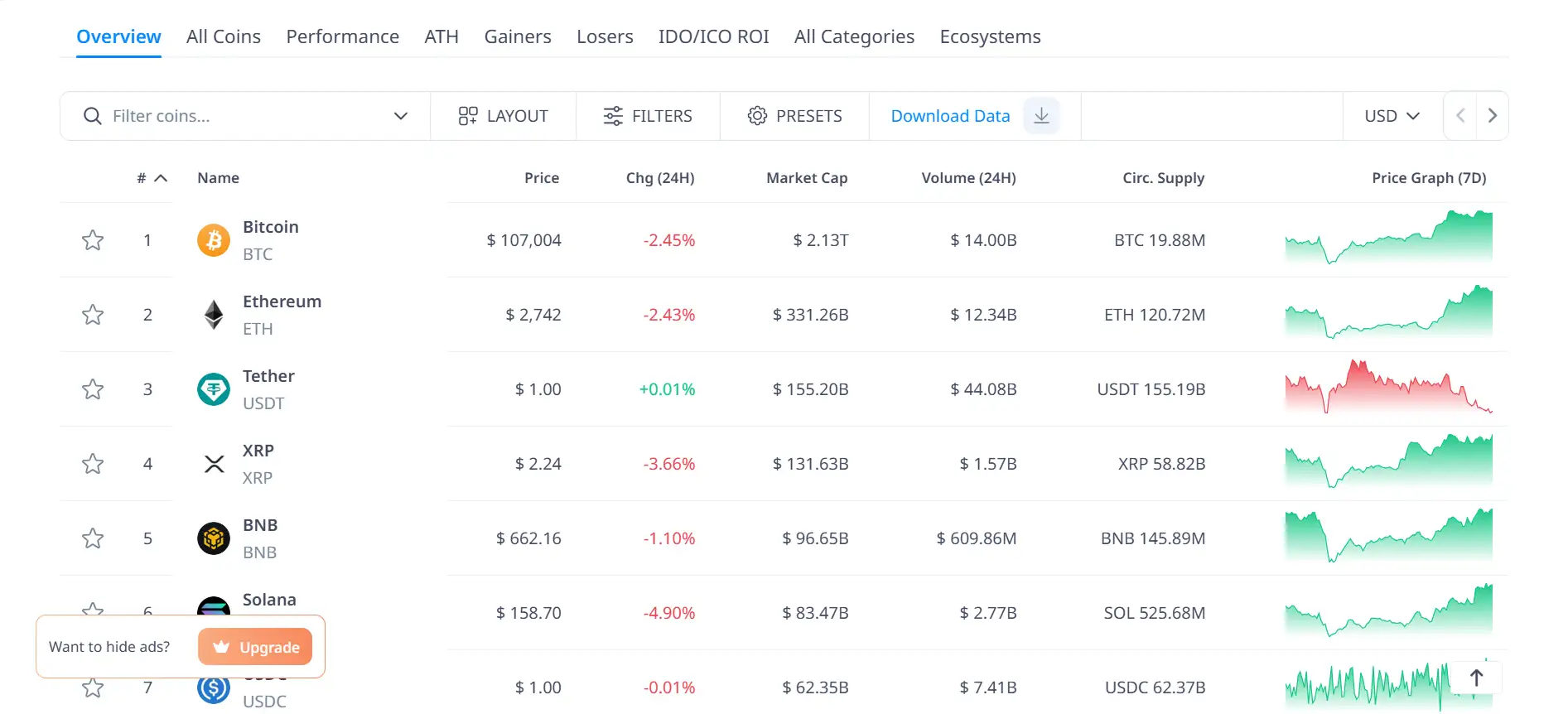View Tether's red 7-day price graph

1388,388
